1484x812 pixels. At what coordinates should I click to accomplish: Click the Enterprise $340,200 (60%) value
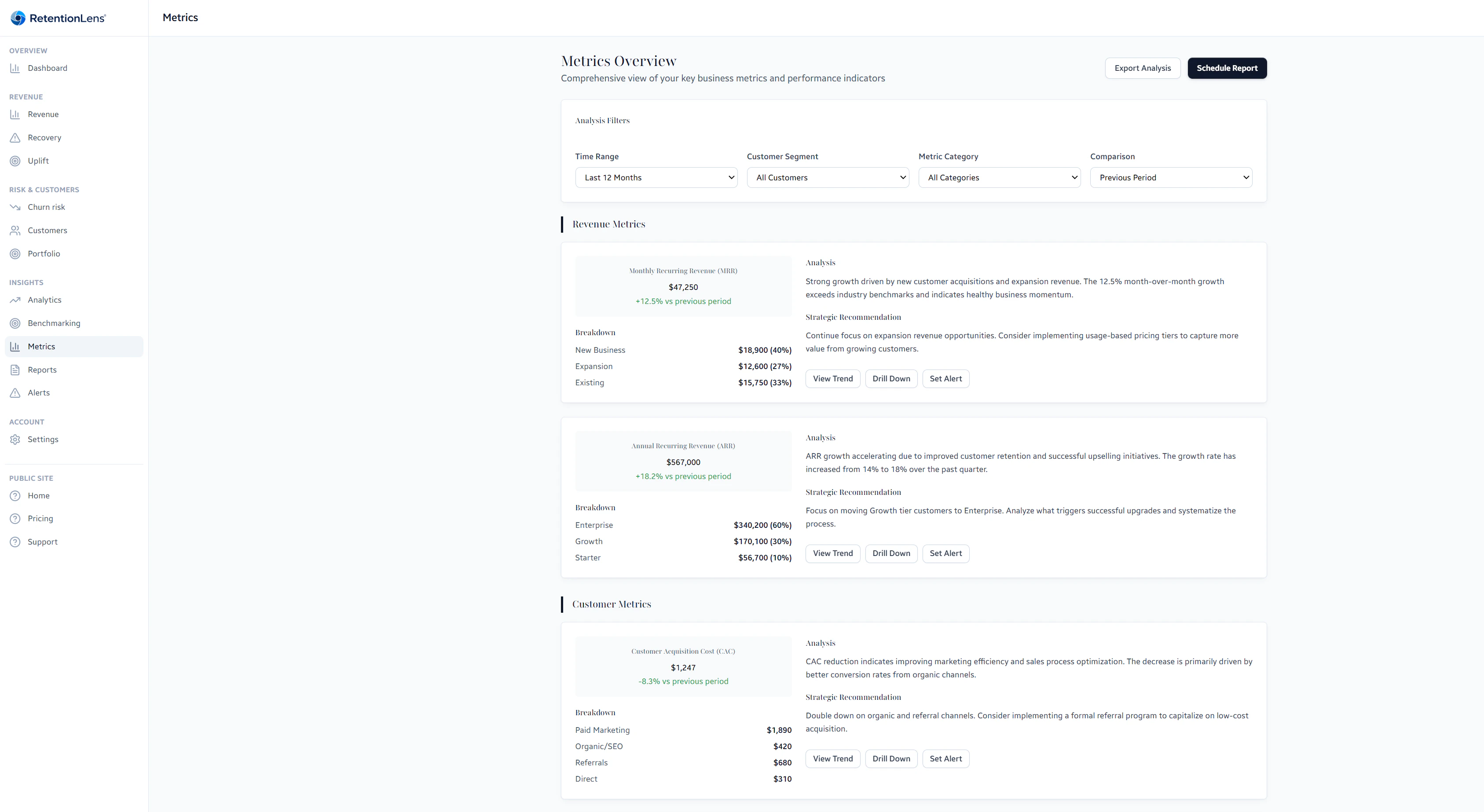(762, 525)
